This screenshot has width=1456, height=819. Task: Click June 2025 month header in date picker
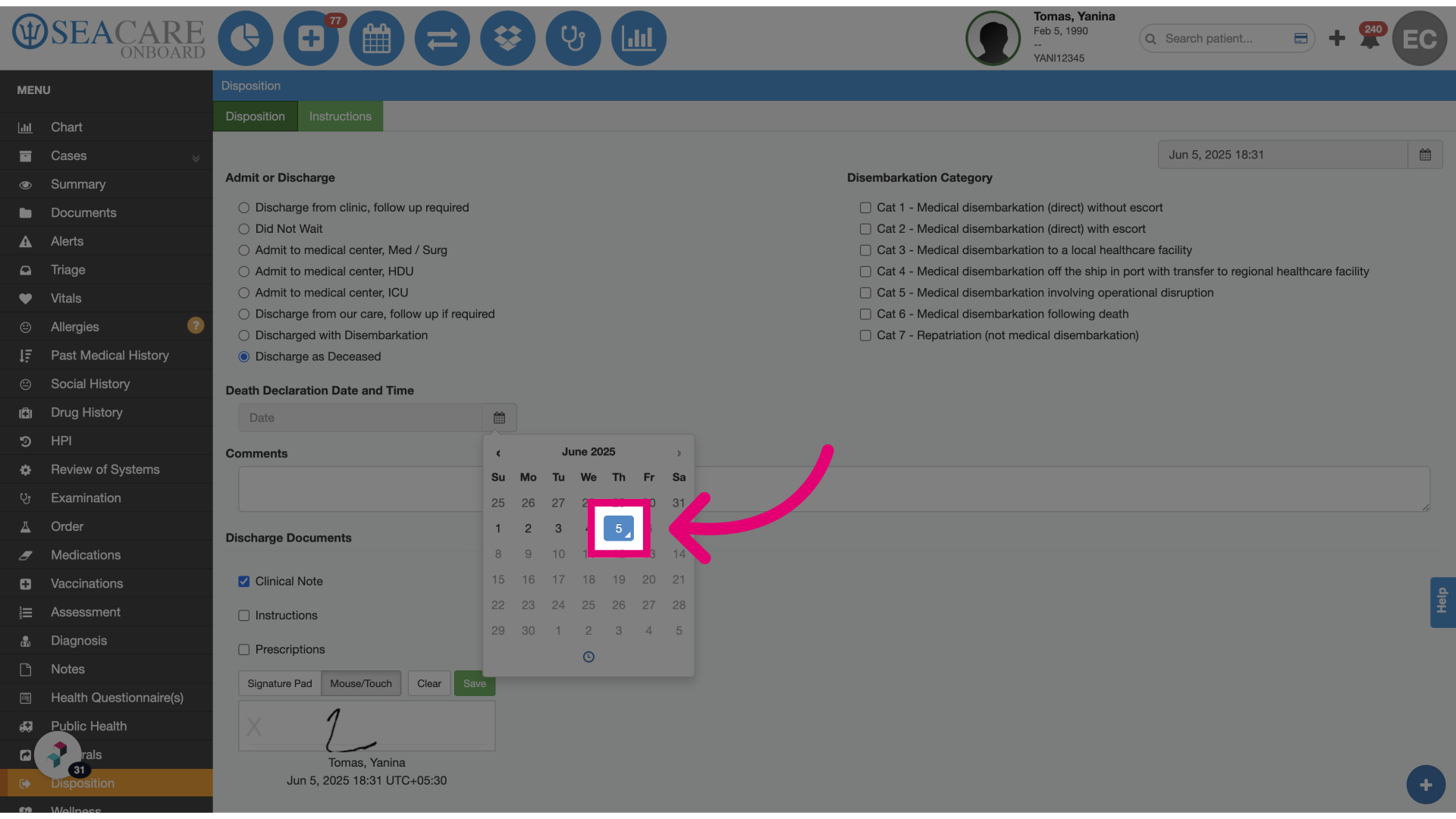pyautogui.click(x=588, y=452)
